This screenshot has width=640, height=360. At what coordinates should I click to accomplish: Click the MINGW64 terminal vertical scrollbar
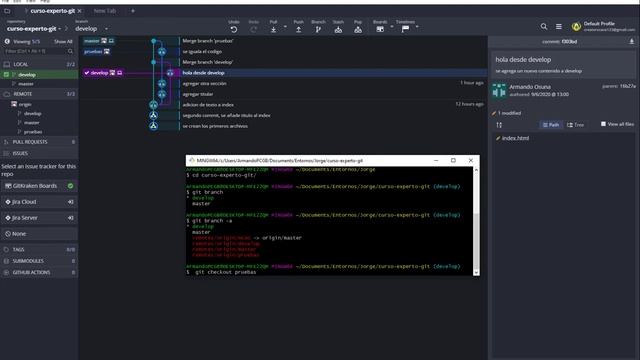(x=476, y=220)
